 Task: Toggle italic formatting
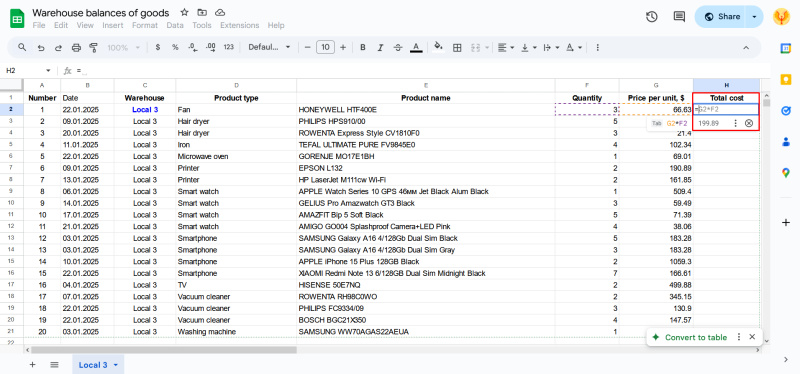tap(380, 47)
